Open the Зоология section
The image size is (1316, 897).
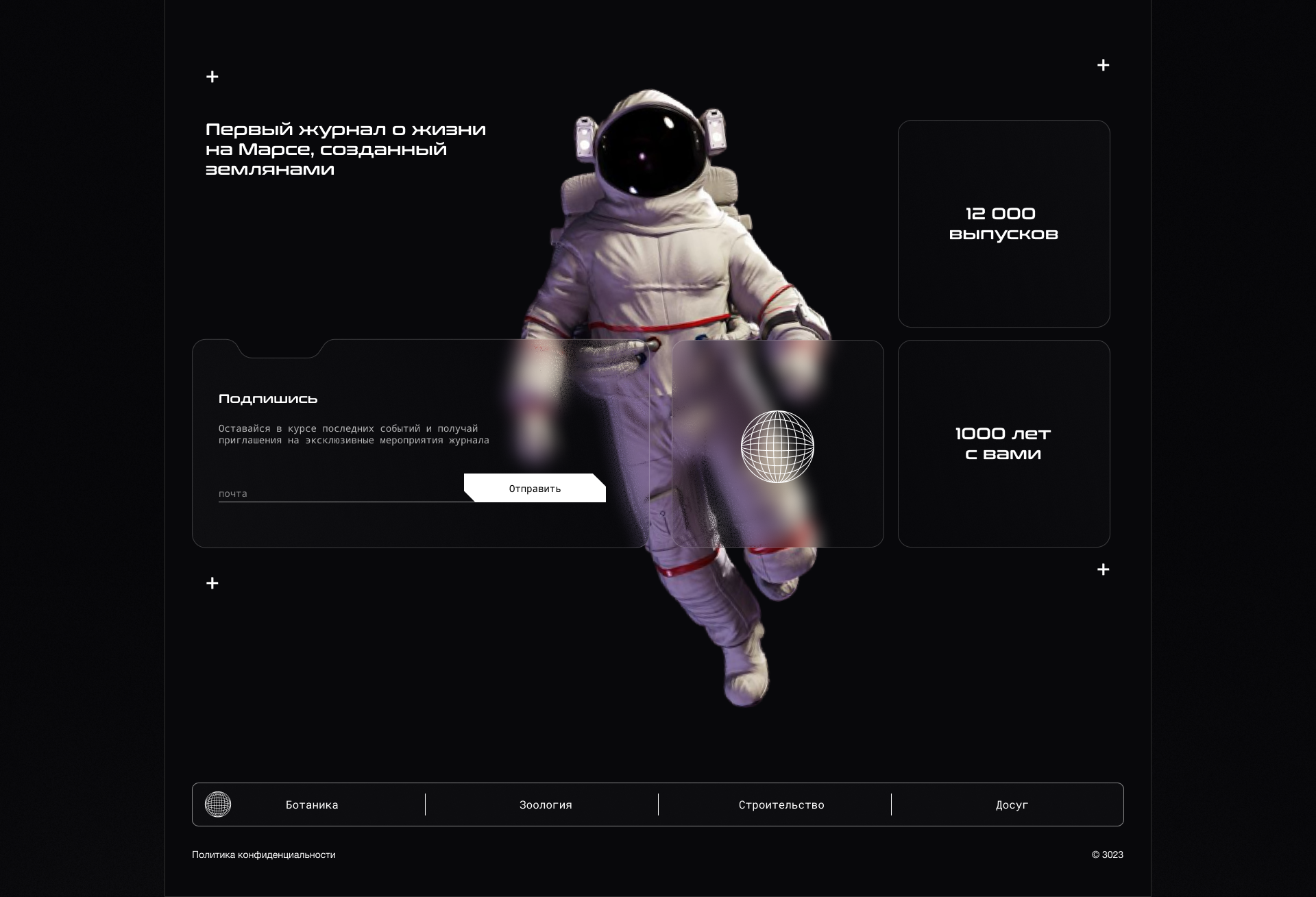click(x=546, y=805)
